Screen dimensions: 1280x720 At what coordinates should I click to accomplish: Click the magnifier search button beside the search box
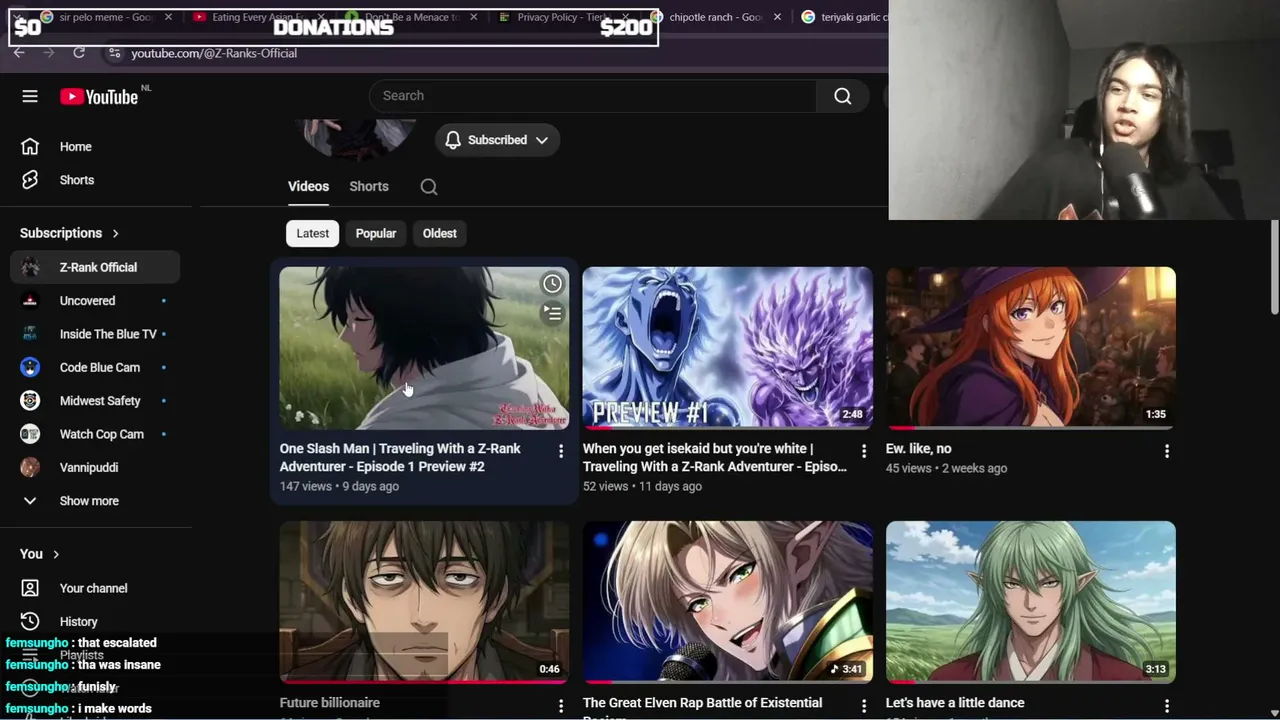[843, 96]
